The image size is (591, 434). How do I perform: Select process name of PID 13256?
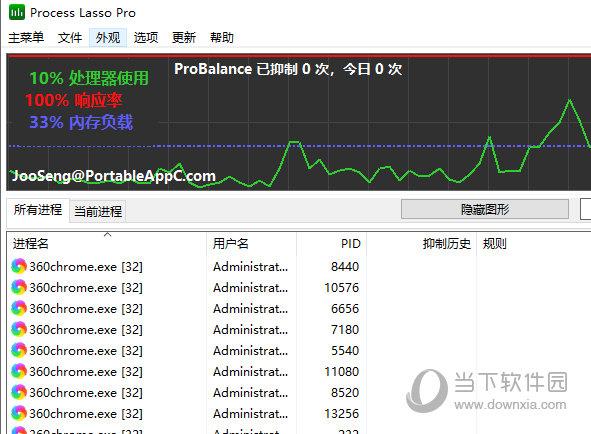[86, 414]
